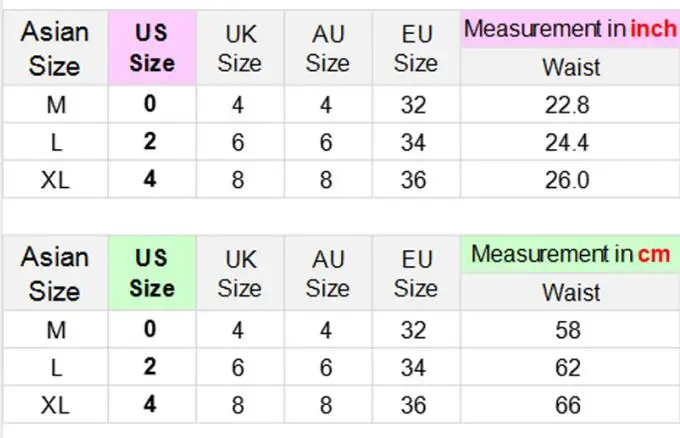This screenshot has width=680, height=438.
Task: Click the AU Size header in bottom table
Action: coord(327,274)
